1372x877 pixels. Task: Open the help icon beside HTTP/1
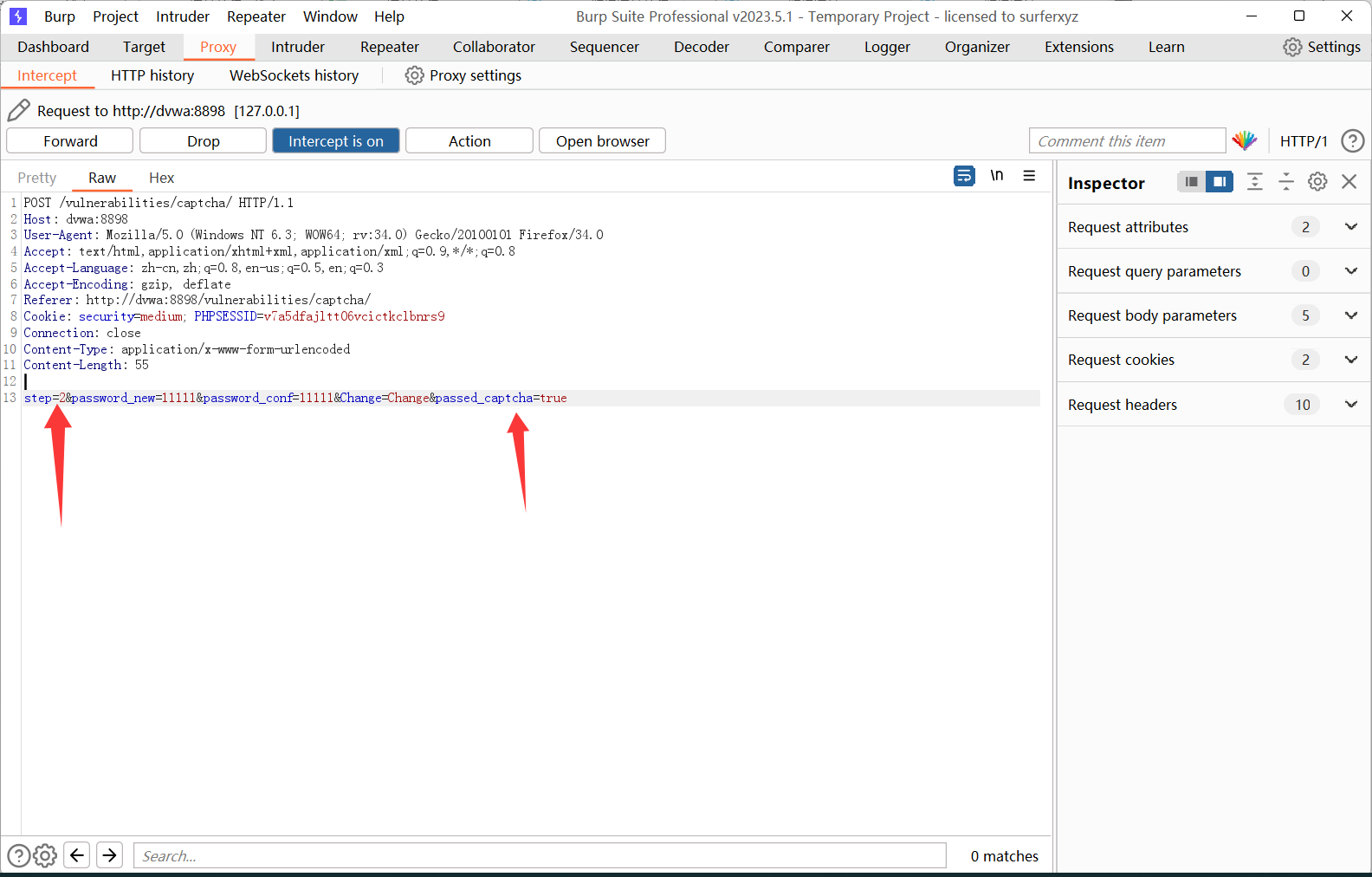1352,140
